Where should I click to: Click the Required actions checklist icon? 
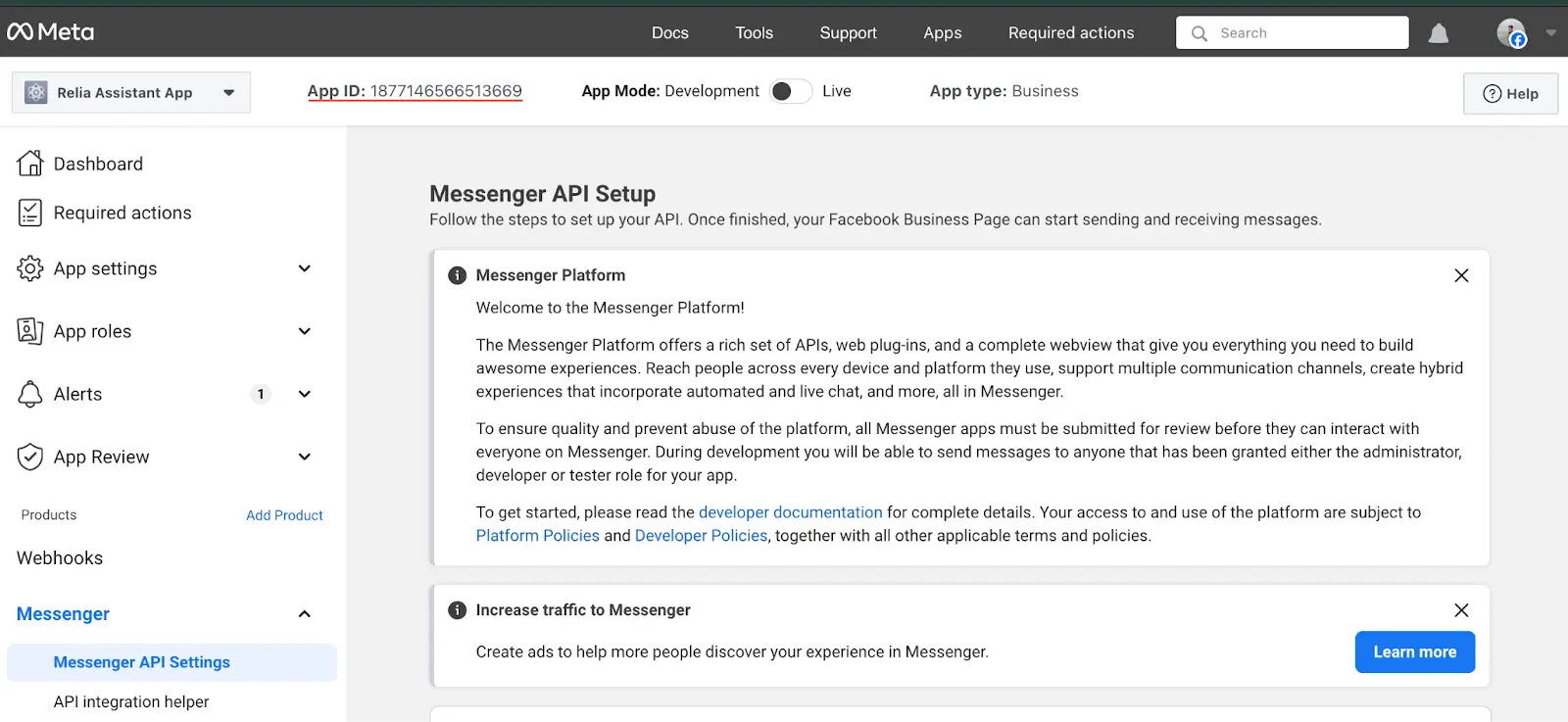click(30, 213)
